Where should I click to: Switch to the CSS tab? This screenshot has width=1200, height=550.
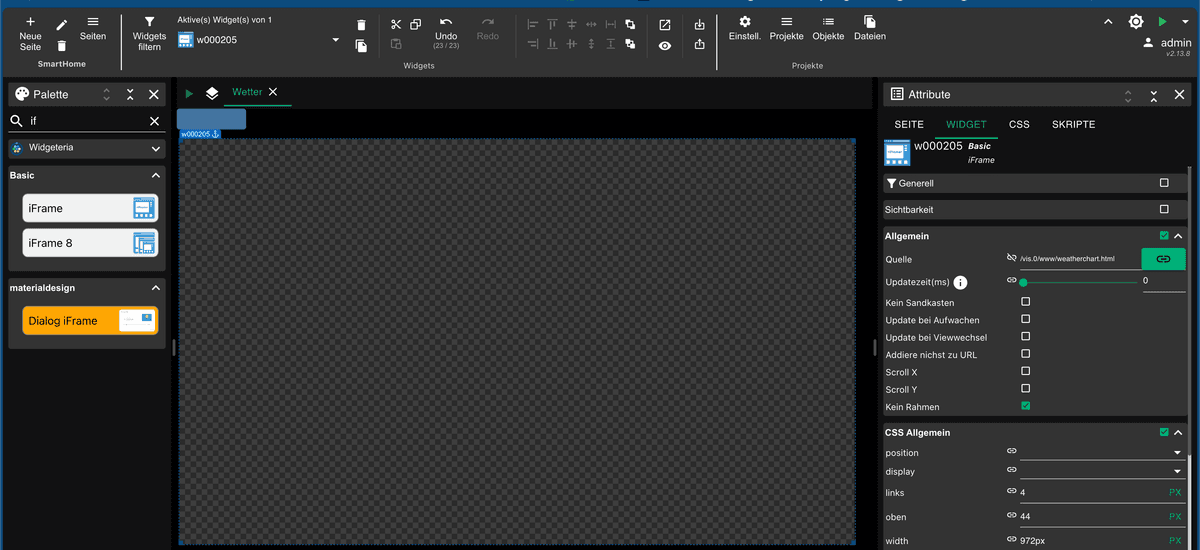(1019, 125)
